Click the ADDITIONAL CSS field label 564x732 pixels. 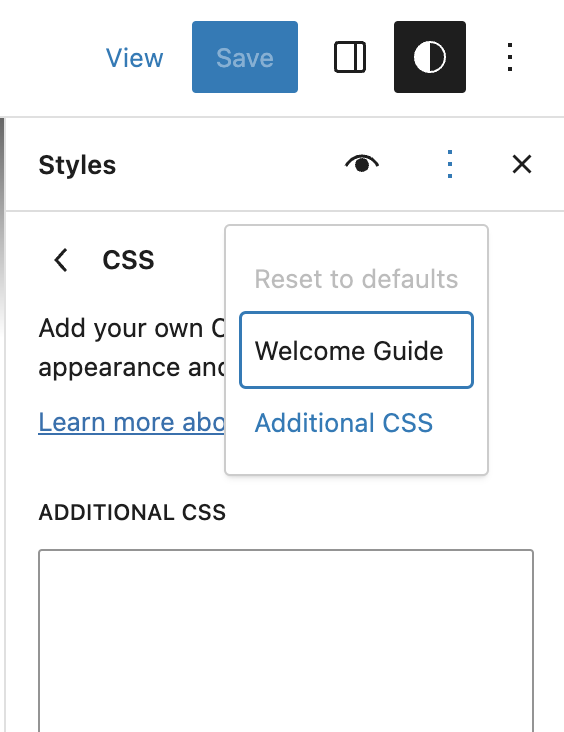132,512
